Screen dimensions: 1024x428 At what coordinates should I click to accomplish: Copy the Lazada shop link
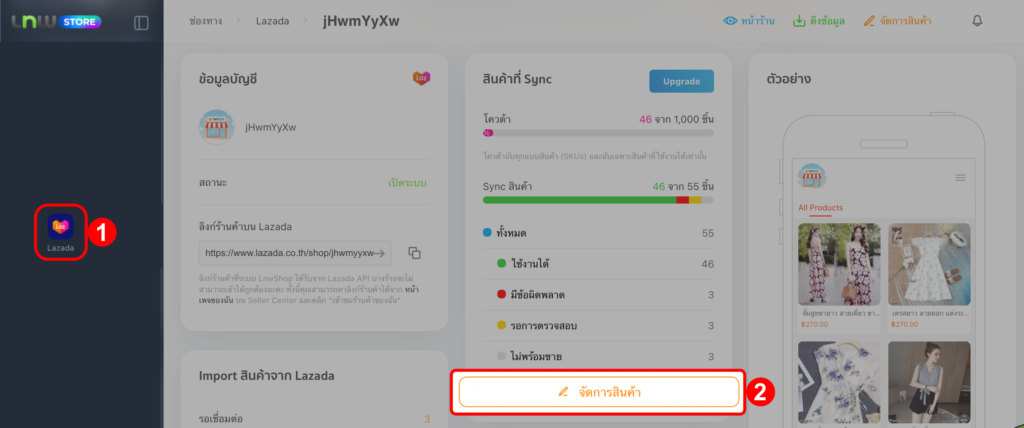pos(415,253)
